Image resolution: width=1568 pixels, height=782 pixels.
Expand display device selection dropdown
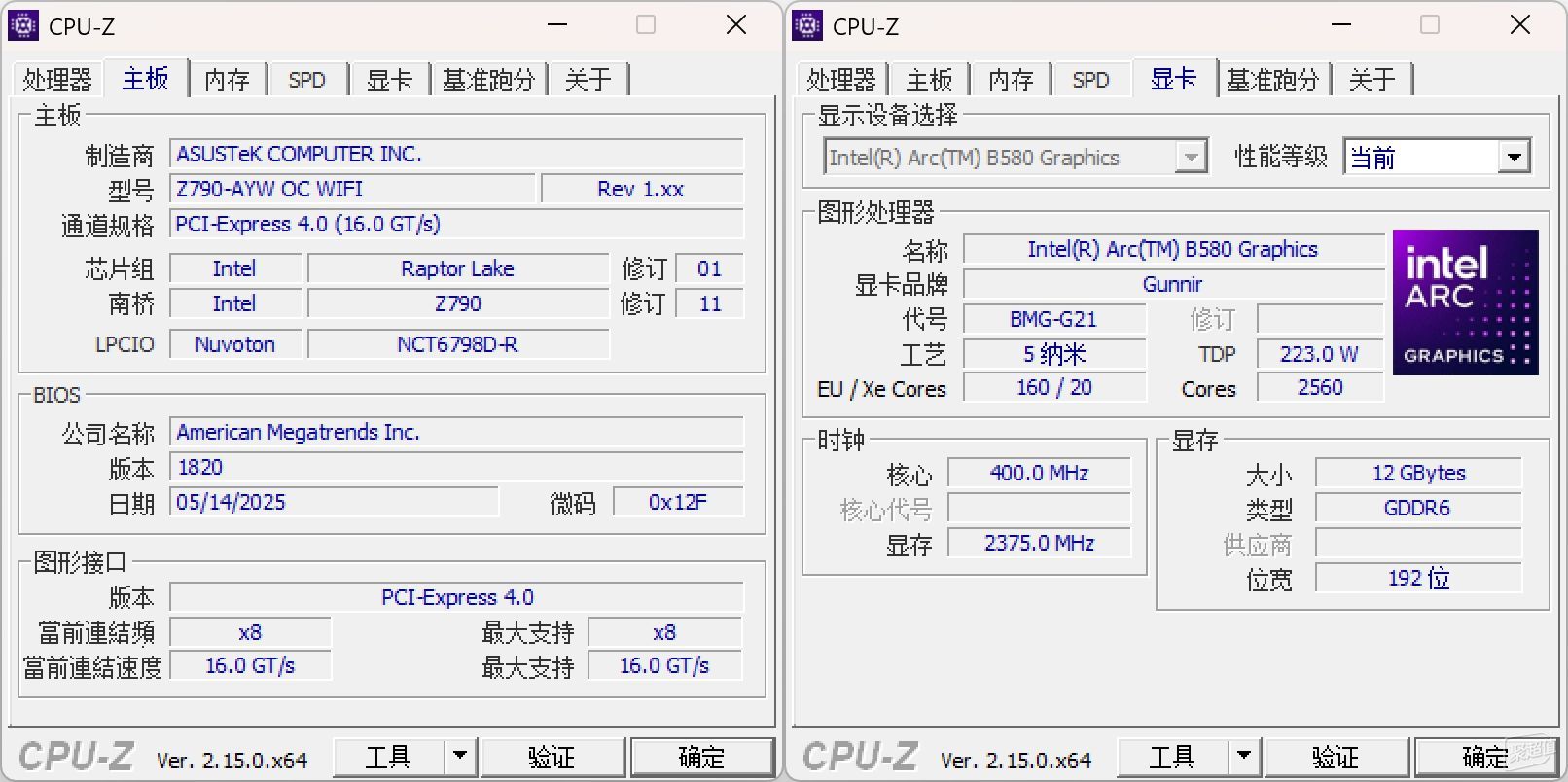[x=1192, y=157]
